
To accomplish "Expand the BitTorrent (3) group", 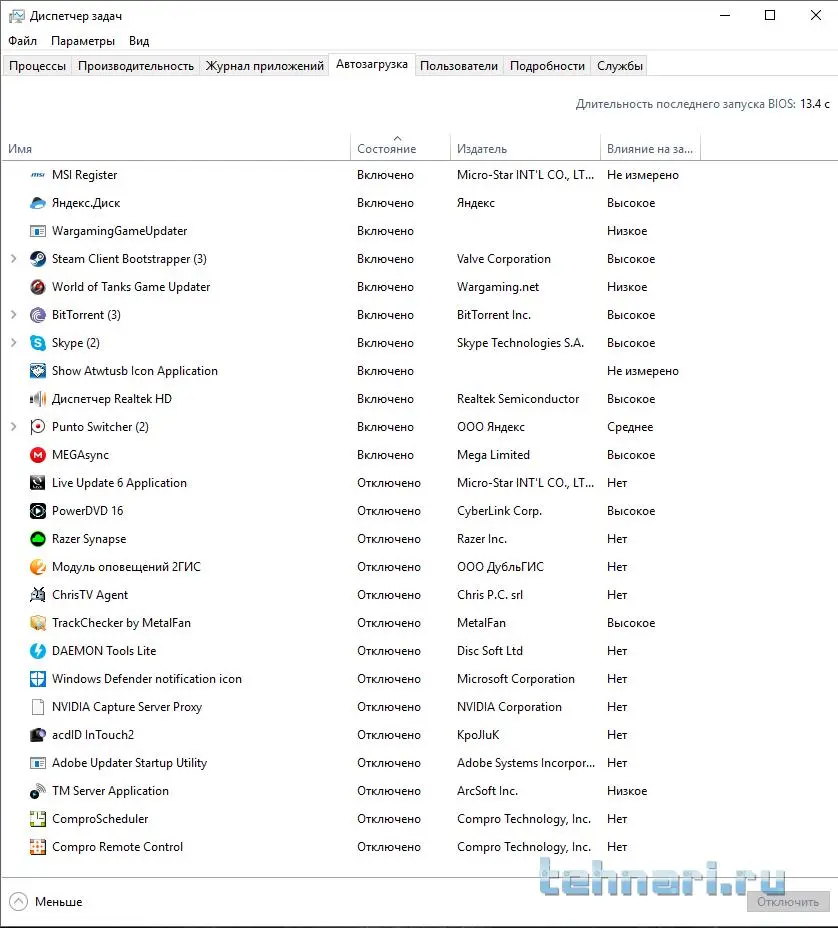I will click(x=14, y=315).
